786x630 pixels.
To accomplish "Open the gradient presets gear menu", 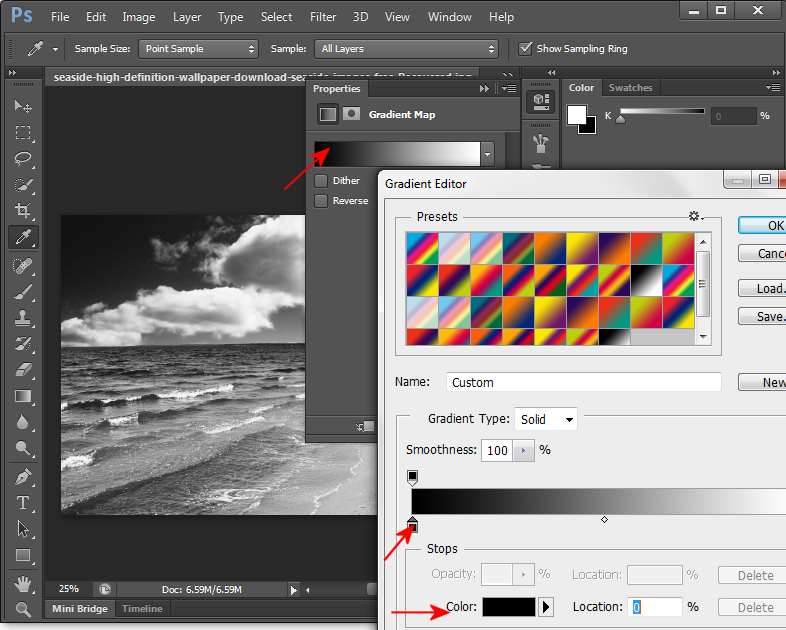I will tap(695, 216).
